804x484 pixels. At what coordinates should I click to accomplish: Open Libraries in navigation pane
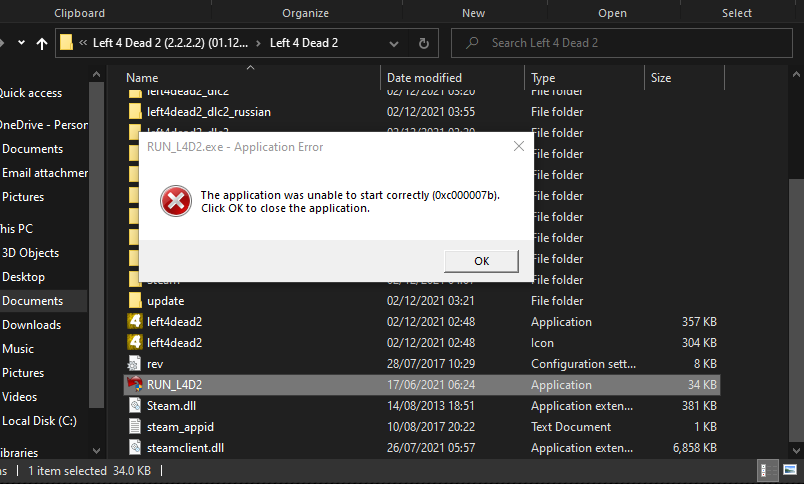click(19, 453)
